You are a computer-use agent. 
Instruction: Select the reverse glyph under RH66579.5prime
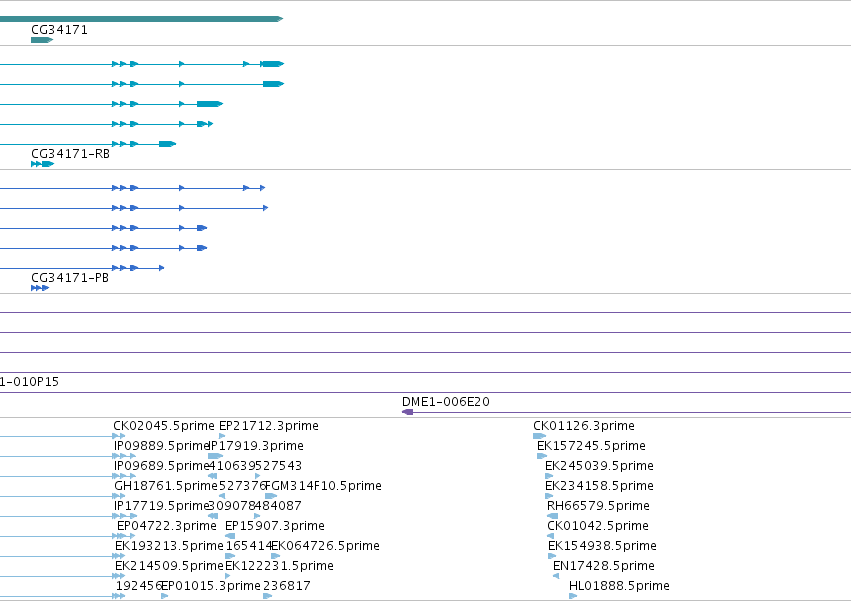552,516
